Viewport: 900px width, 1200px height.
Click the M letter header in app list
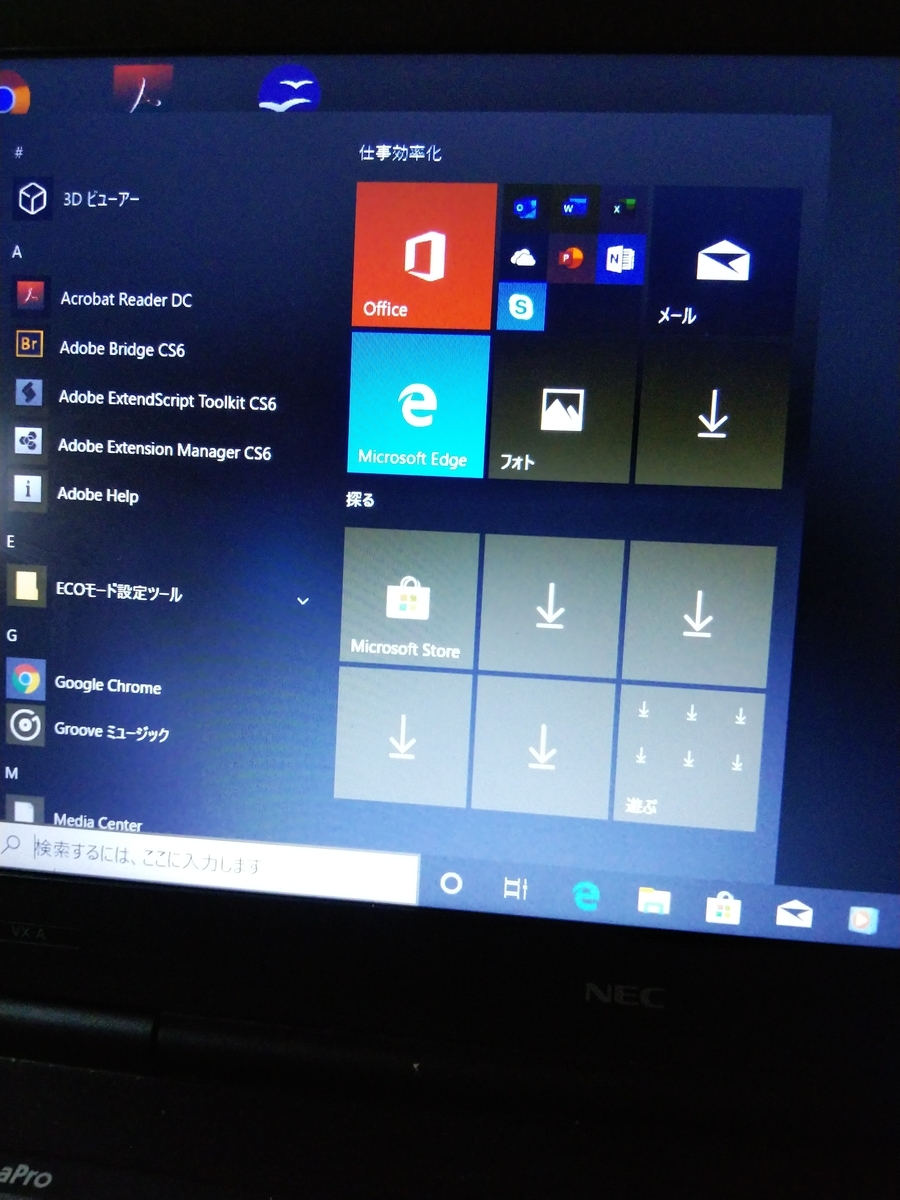(12, 773)
